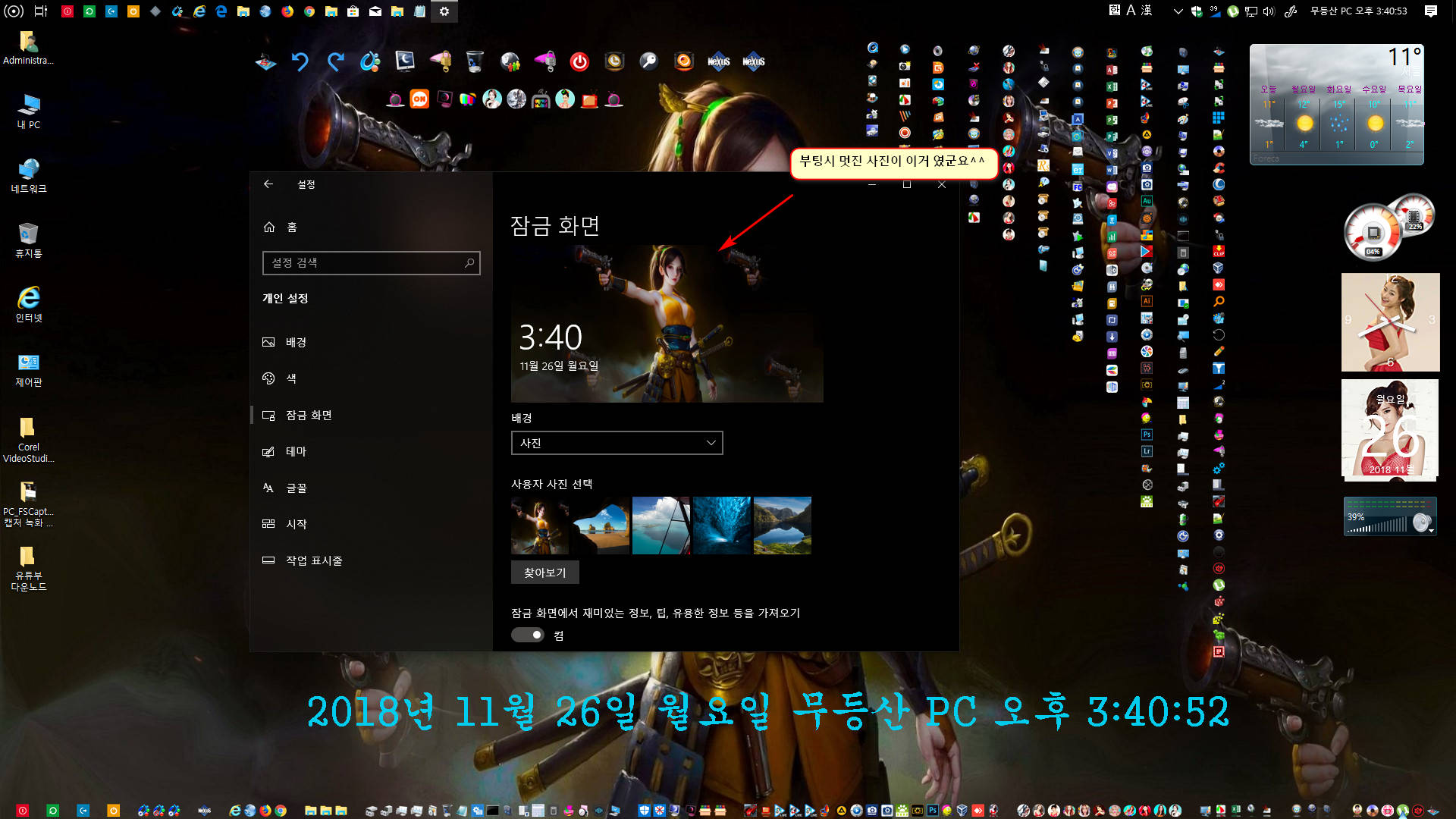Image resolution: width=1456 pixels, height=819 pixels.
Task: Open the 내 PC desktop icon
Action: (x=29, y=111)
